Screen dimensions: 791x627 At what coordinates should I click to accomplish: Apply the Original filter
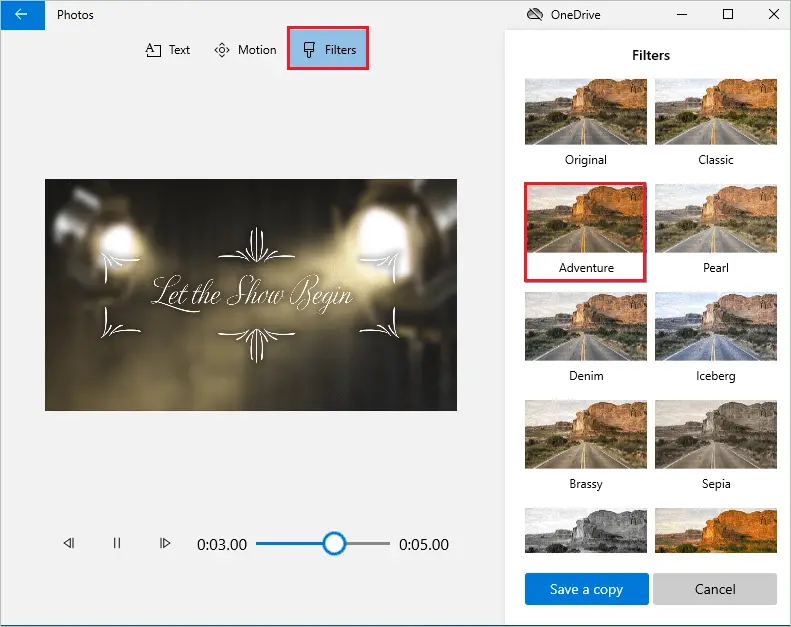(585, 112)
